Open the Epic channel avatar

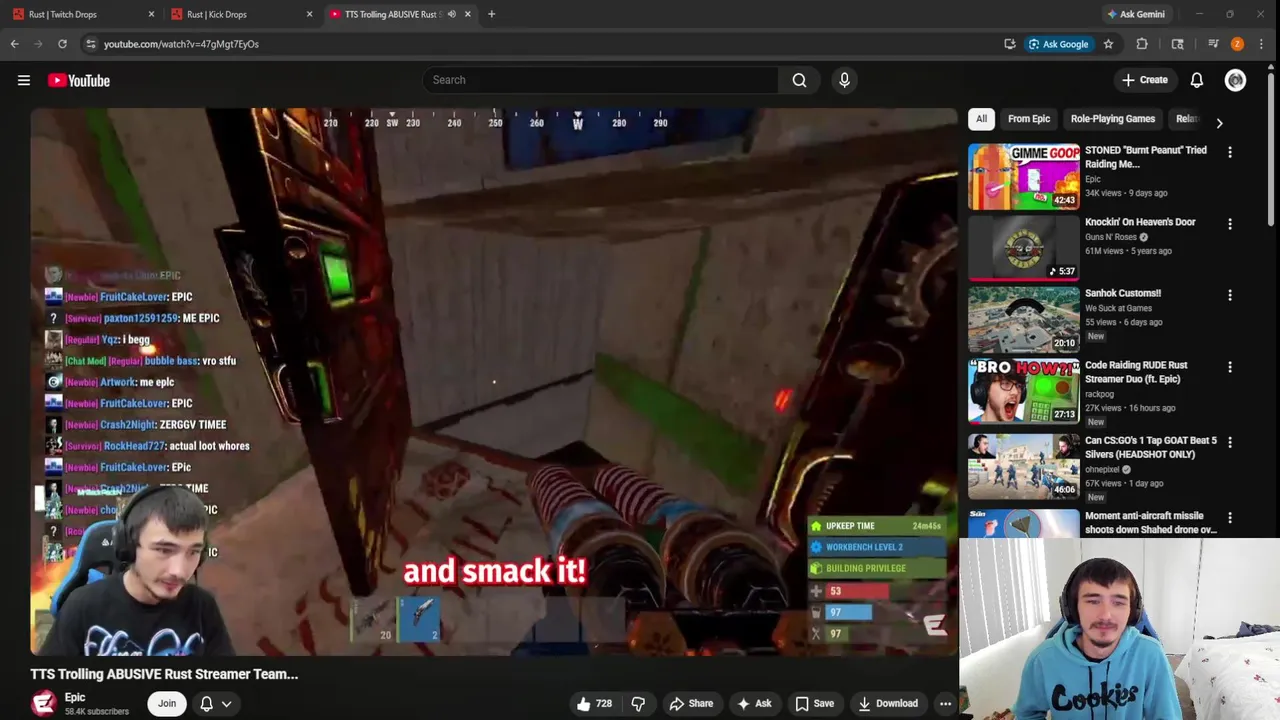tap(43, 703)
